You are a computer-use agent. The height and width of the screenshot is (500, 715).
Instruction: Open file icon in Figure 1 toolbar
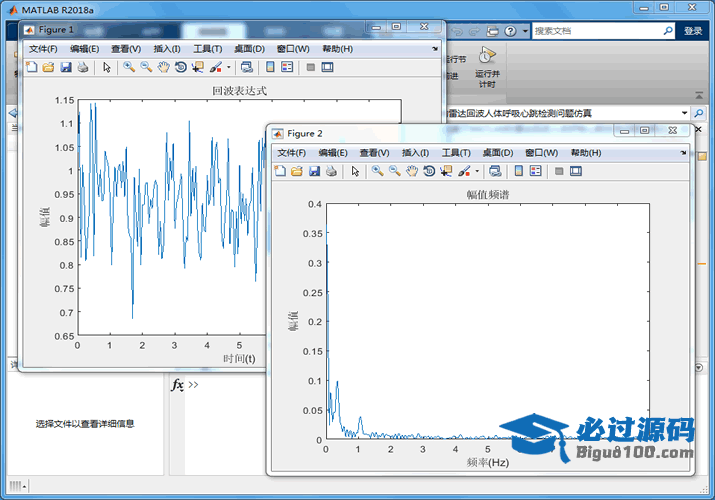(48, 67)
